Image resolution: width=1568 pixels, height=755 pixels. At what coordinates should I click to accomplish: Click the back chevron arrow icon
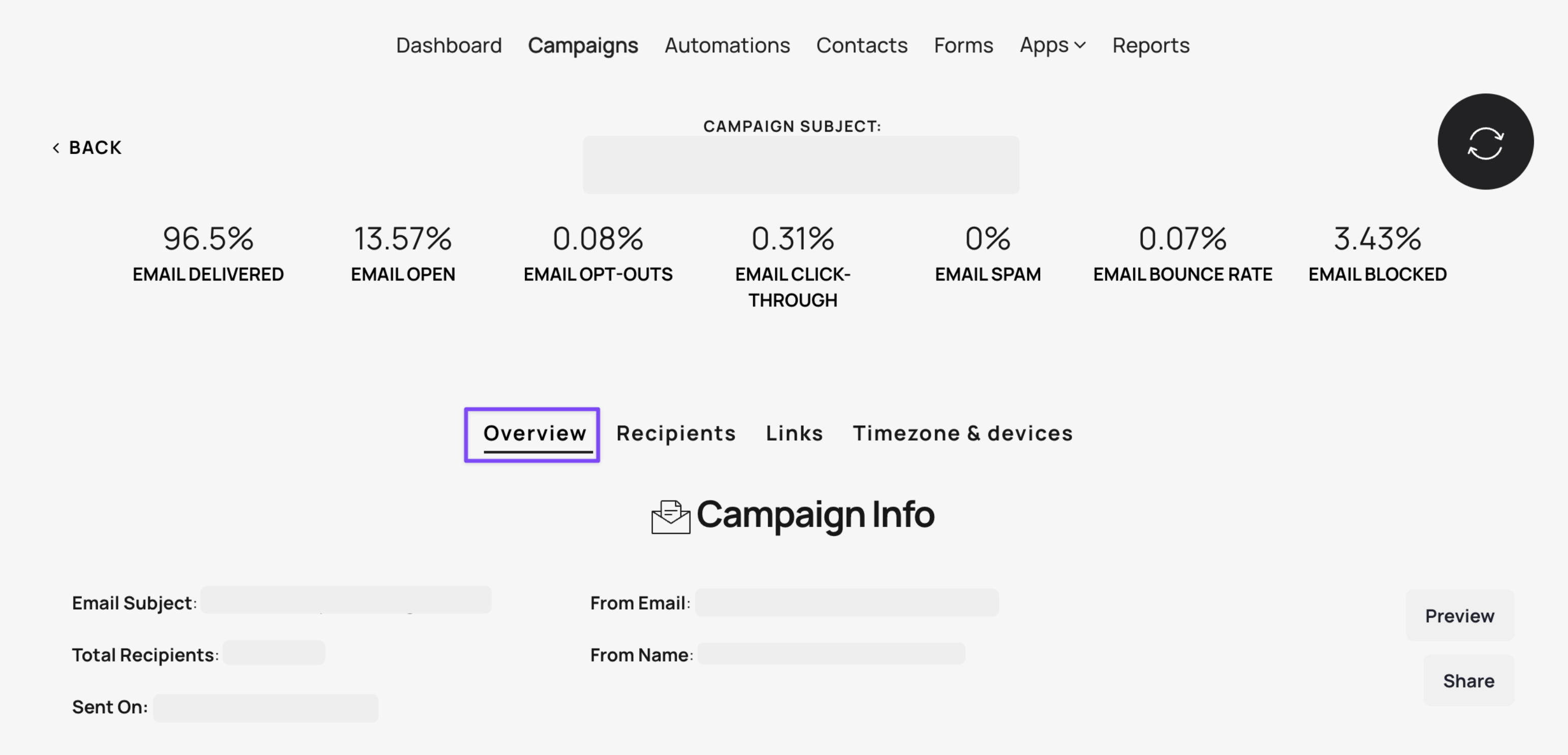click(x=56, y=148)
